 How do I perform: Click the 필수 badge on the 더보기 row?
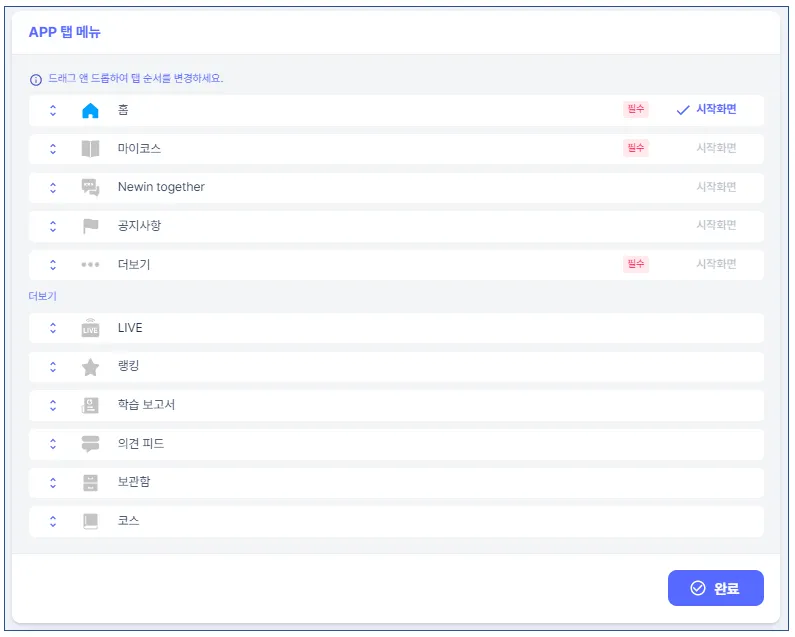(x=636, y=264)
